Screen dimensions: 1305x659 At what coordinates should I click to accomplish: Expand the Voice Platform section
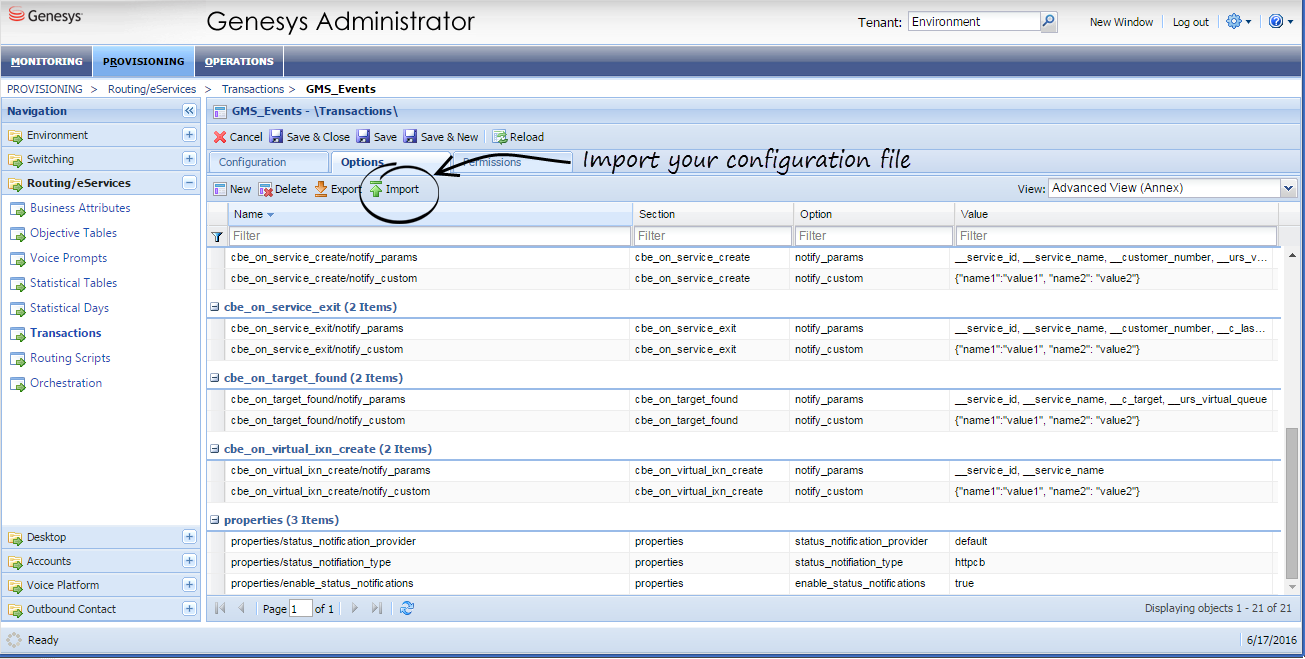click(189, 585)
